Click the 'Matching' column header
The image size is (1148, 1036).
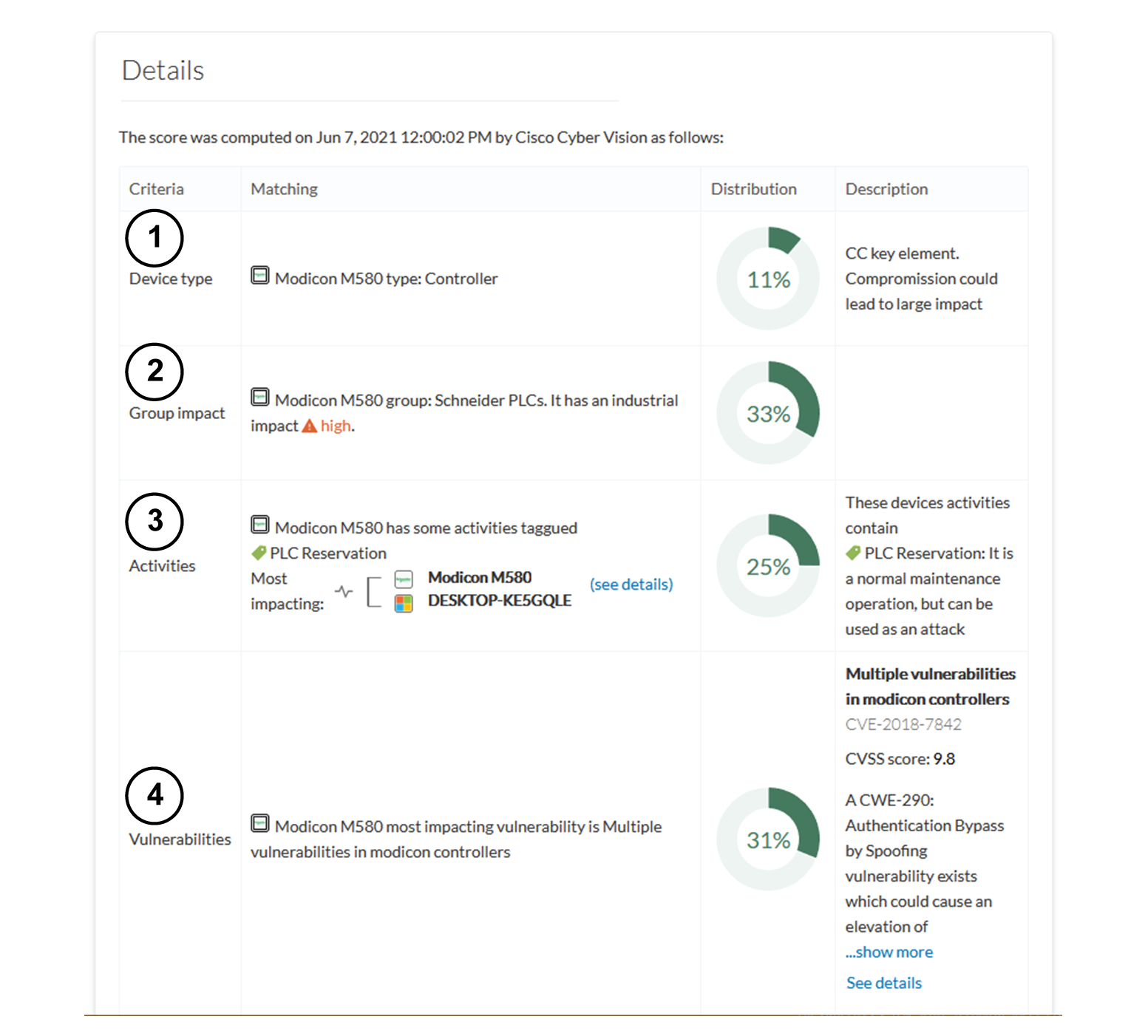pos(284,189)
